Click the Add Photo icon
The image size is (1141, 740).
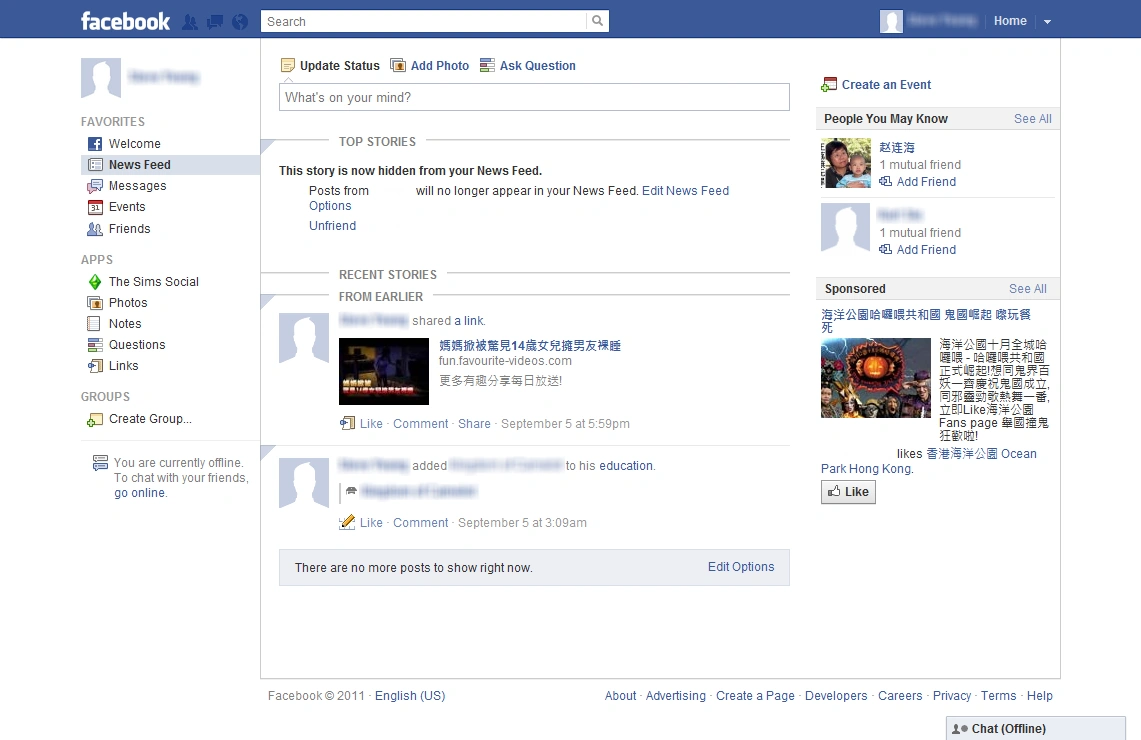click(398, 65)
